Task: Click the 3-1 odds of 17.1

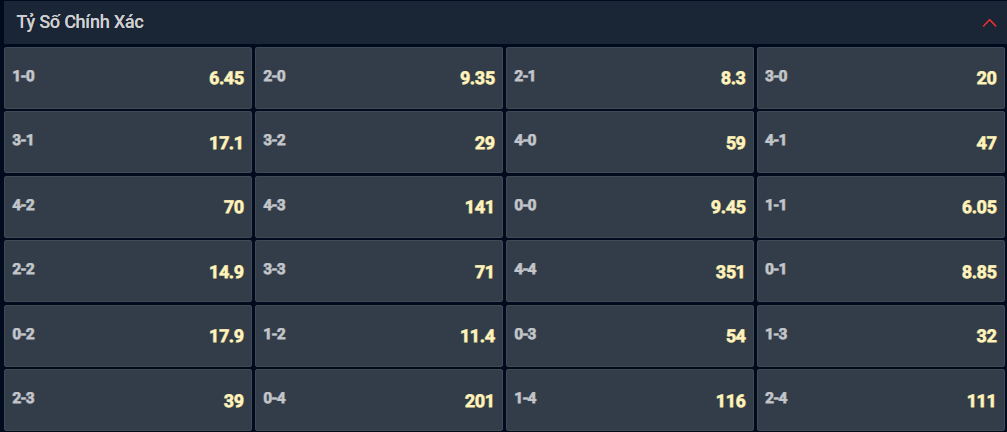Action: click(128, 143)
